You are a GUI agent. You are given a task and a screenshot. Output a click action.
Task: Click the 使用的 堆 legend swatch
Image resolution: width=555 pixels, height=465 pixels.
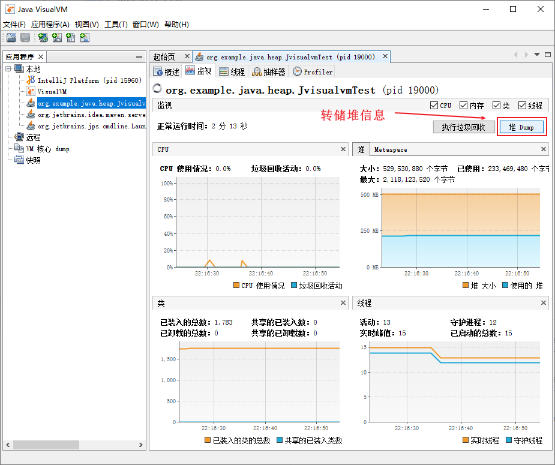pyautogui.click(x=505, y=285)
